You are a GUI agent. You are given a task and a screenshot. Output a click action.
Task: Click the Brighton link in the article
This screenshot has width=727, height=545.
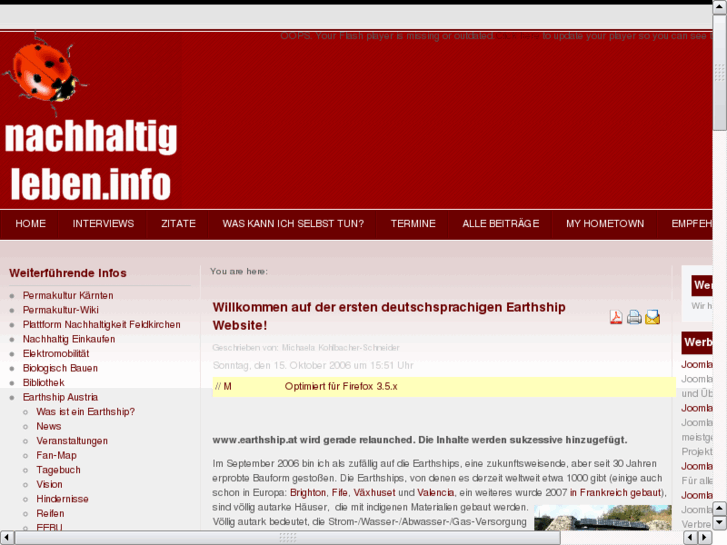tap(308, 493)
